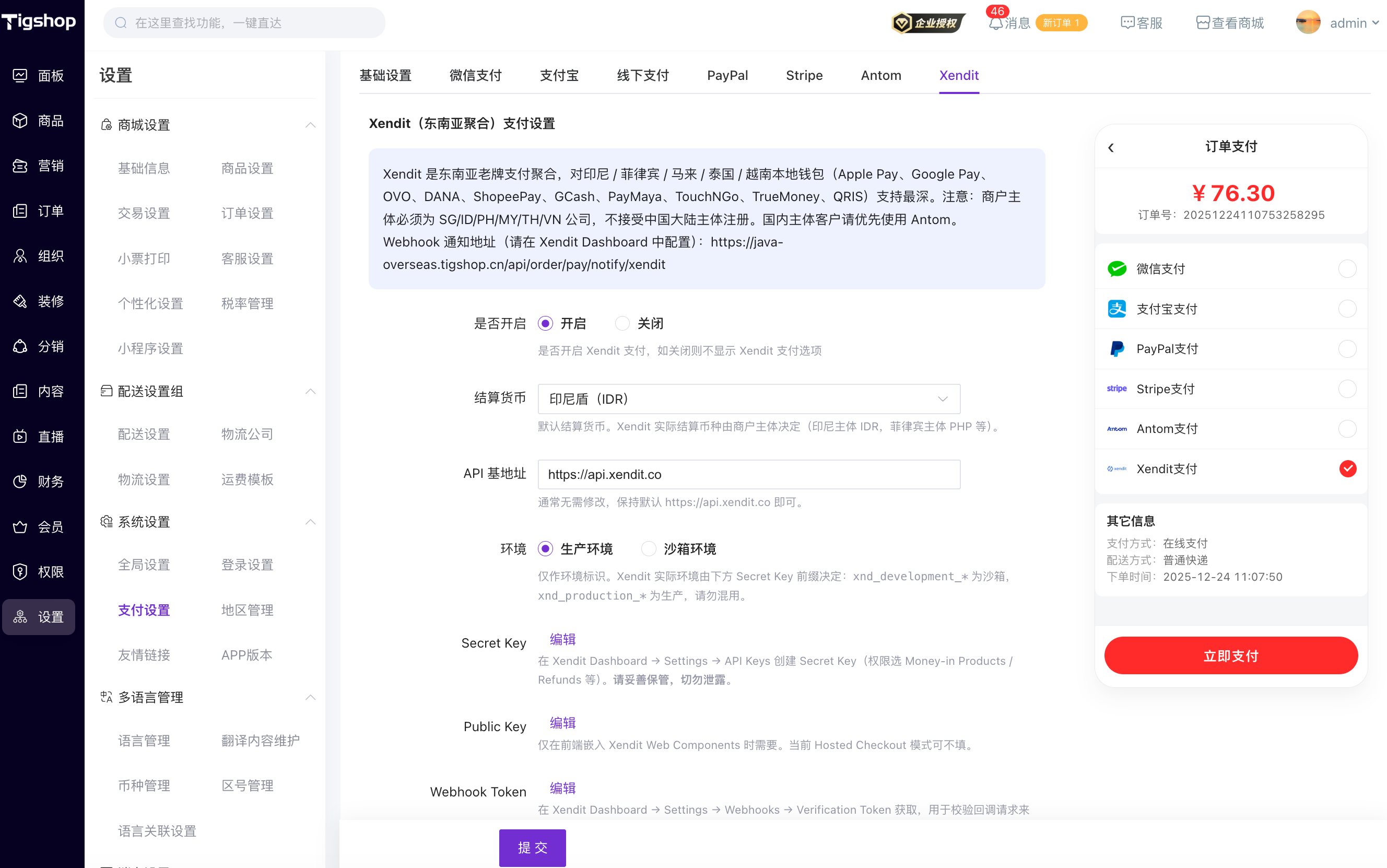Viewport: 1387px width, 868px height.
Task: Switch to the Stripe tab
Action: point(804,76)
